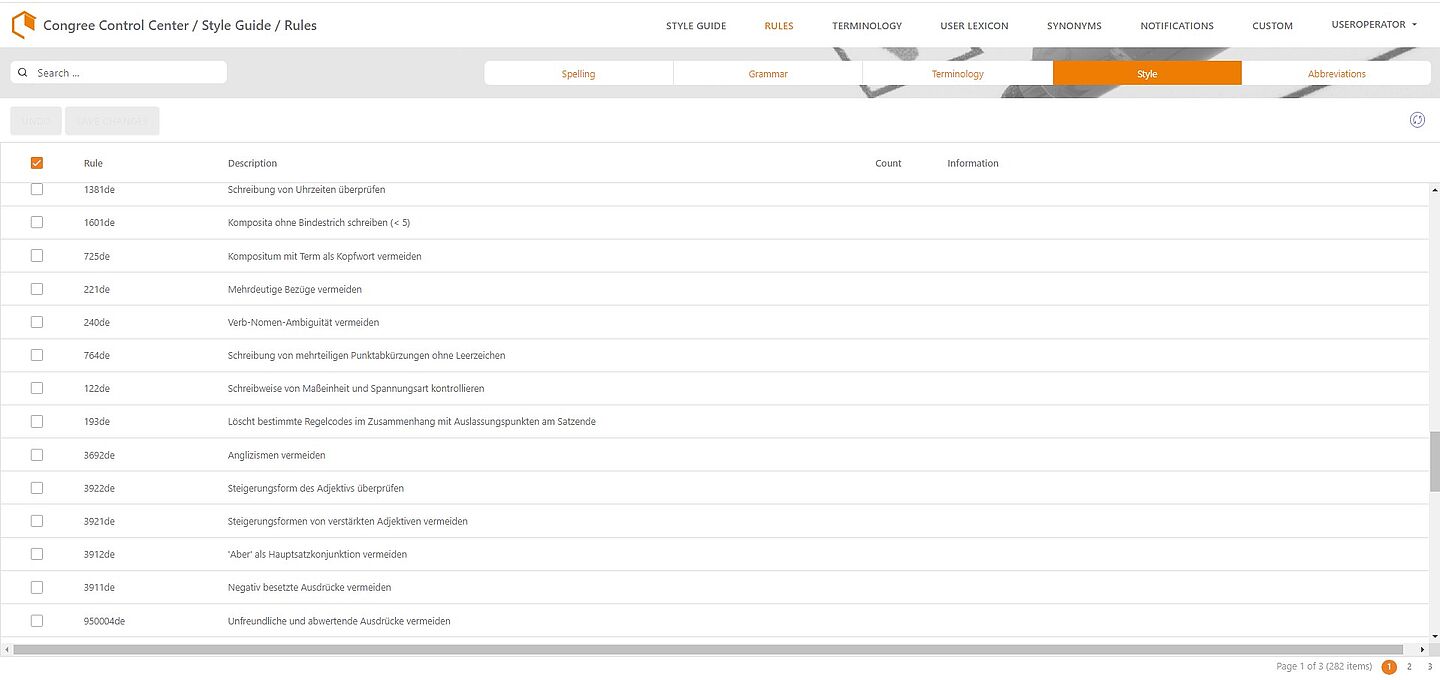Go to User Lexicon menu
This screenshot has width=1440, height=680.
[974, 26]
